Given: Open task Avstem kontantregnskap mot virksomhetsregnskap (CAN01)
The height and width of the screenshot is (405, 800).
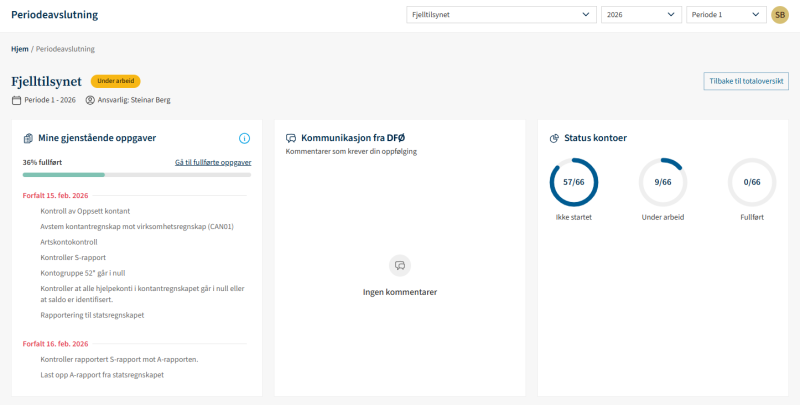Looking at the screenshot, I should pyautogui.click(x=137, y=226).
